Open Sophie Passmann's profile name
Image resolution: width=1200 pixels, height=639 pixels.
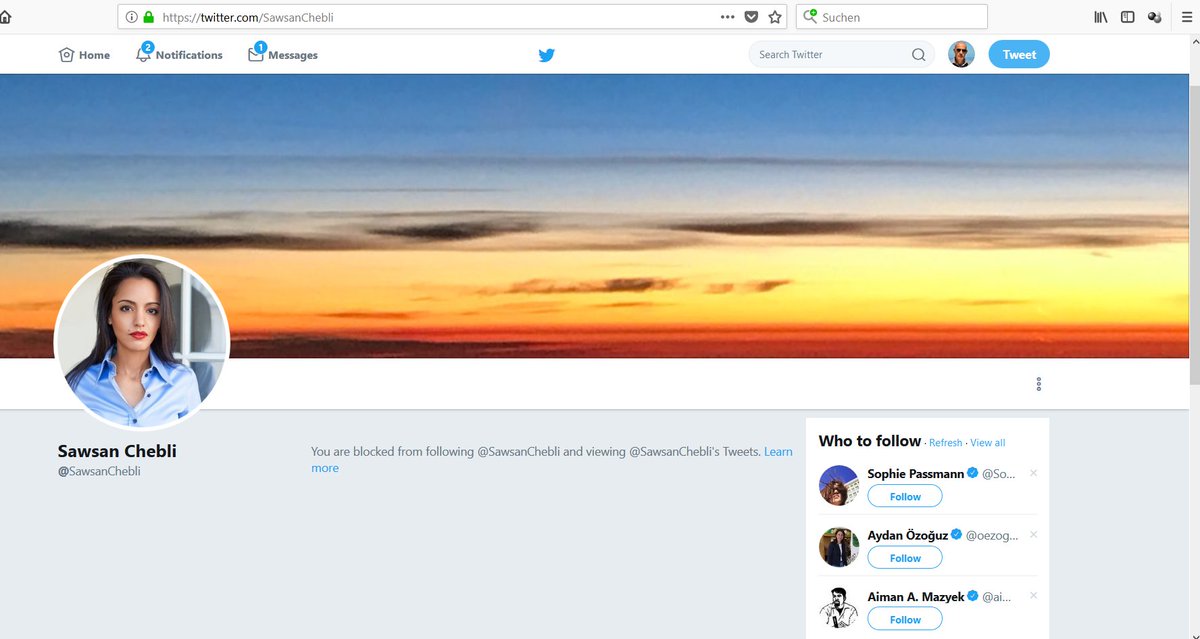(914, 474)
